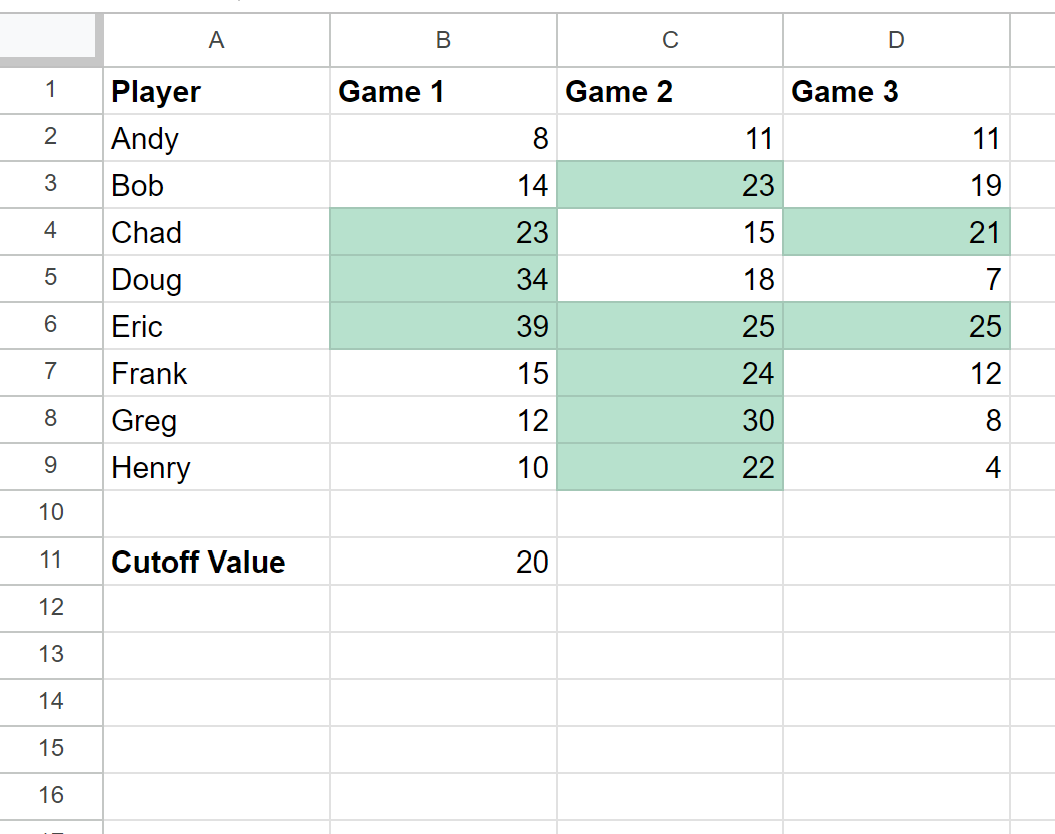
Task: Click the cell containing Frank
Action: point(216,373)
